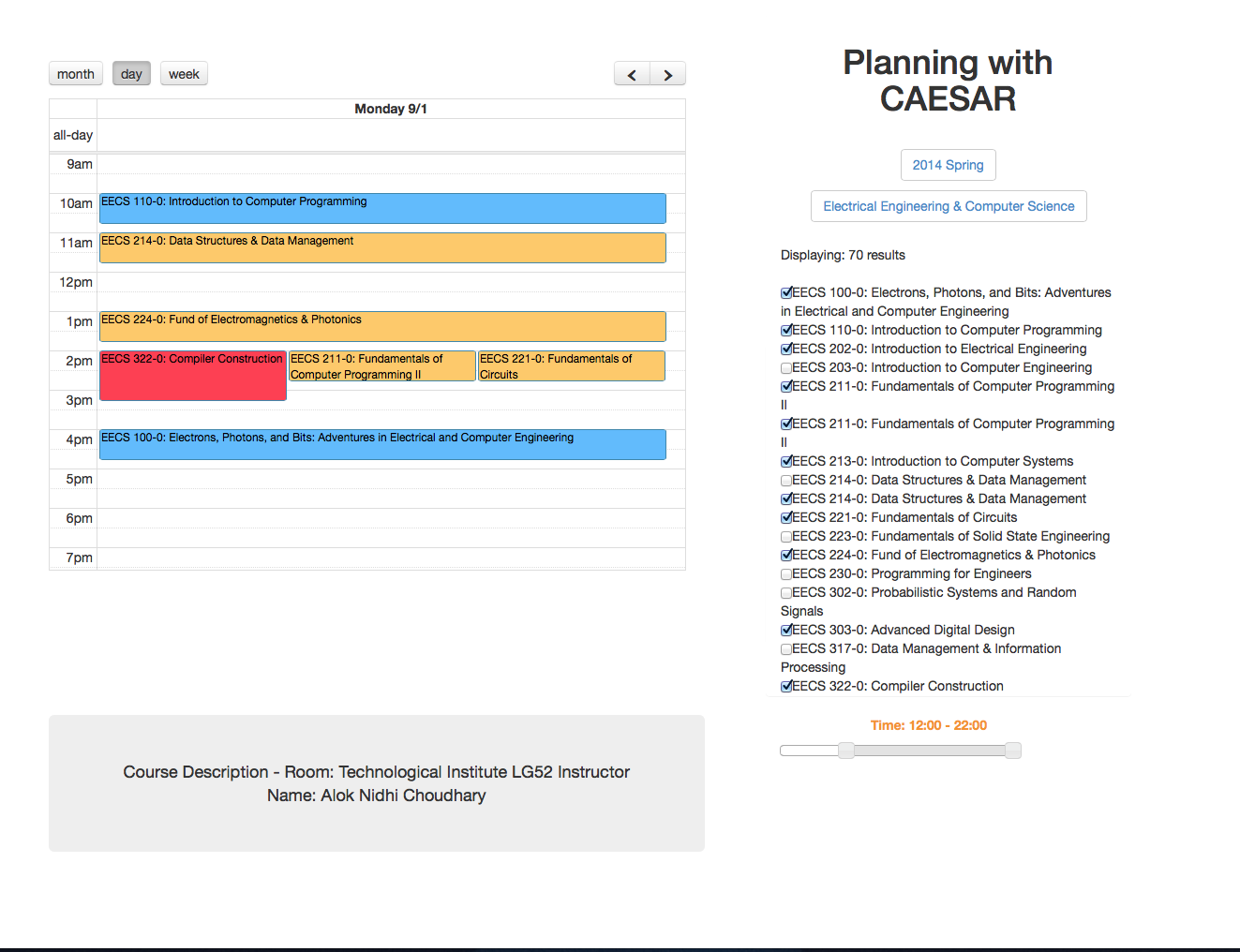
Task: Click the Monday 9/1 day header
Action: pyautogui.click(x=391, y=109)
